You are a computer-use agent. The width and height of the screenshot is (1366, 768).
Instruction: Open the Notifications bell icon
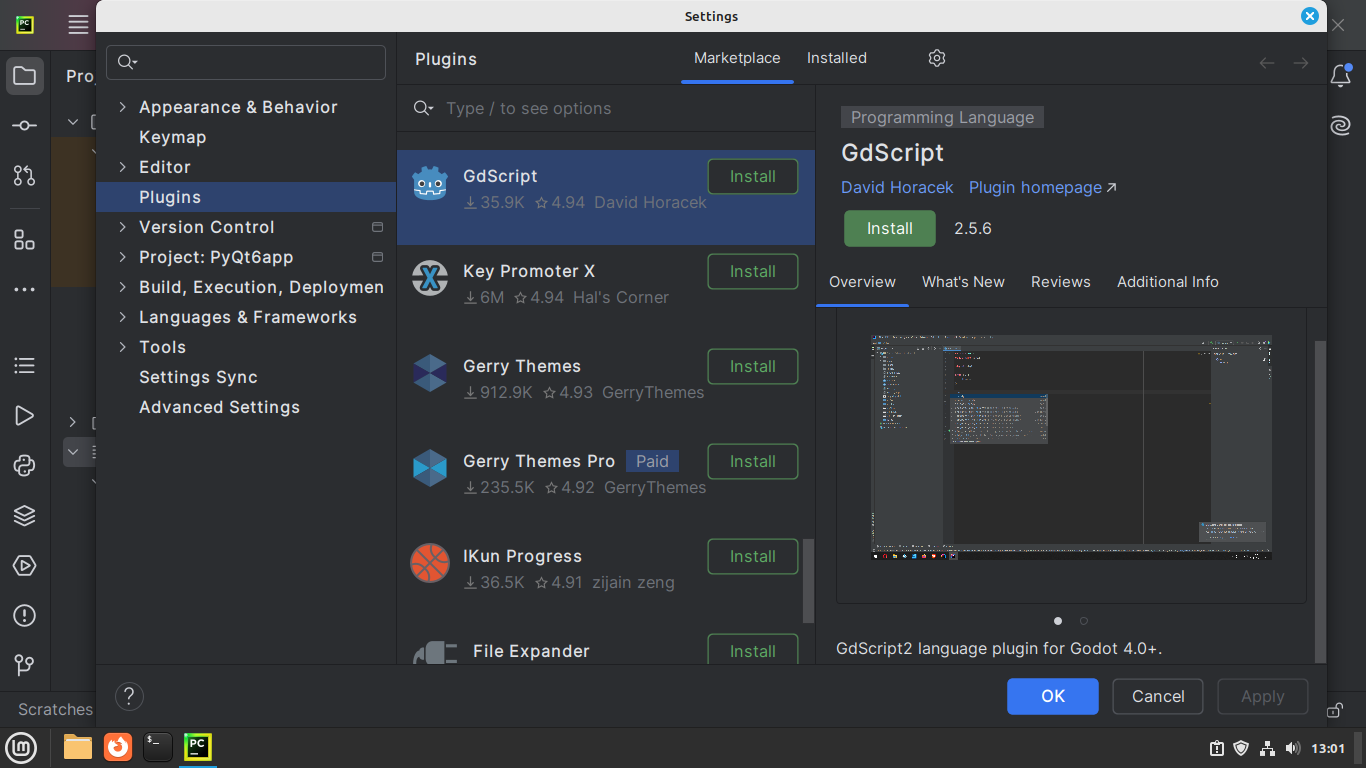pos(1340,77)
